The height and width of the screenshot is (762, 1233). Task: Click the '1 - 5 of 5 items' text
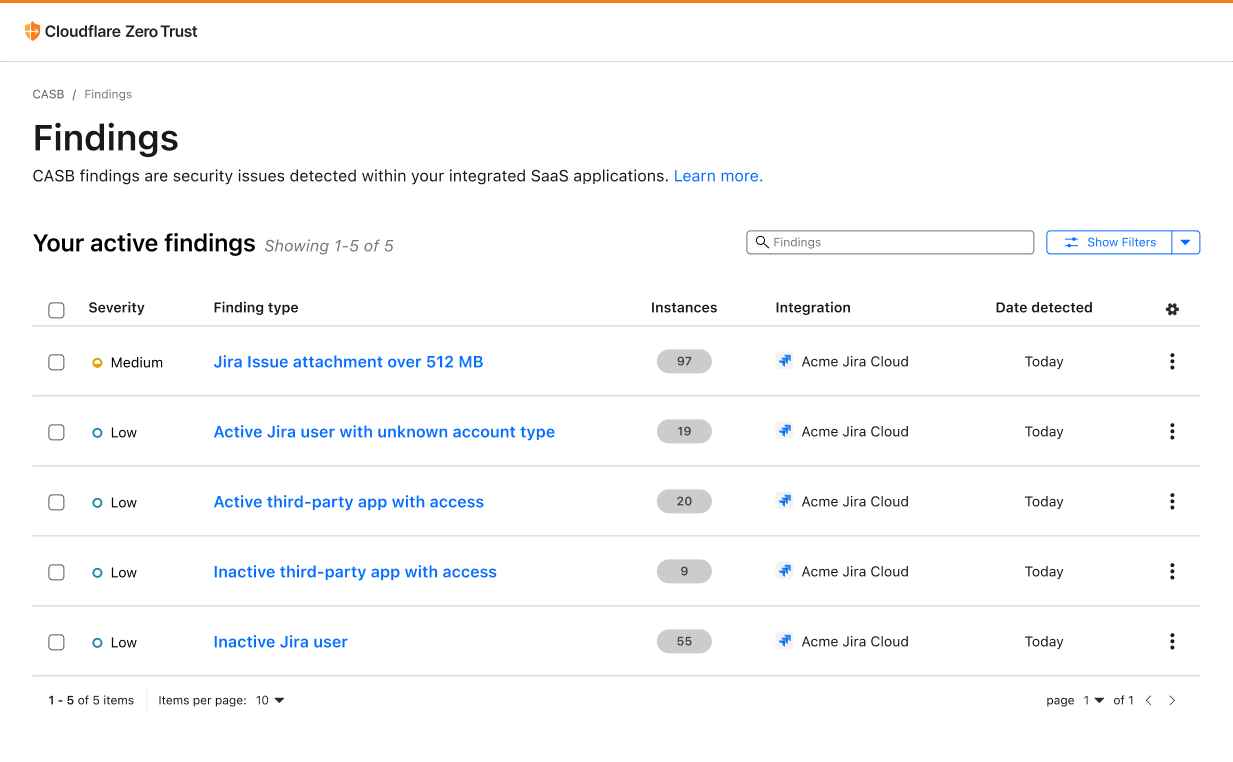pyautogui.click(x=91, y=700)
